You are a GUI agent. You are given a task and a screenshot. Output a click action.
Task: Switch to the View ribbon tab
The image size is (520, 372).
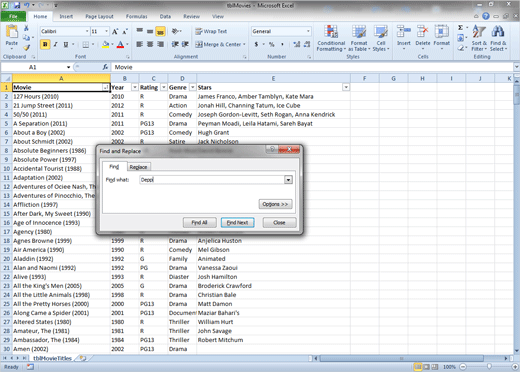pyautogui.click(x=218, y=16)
